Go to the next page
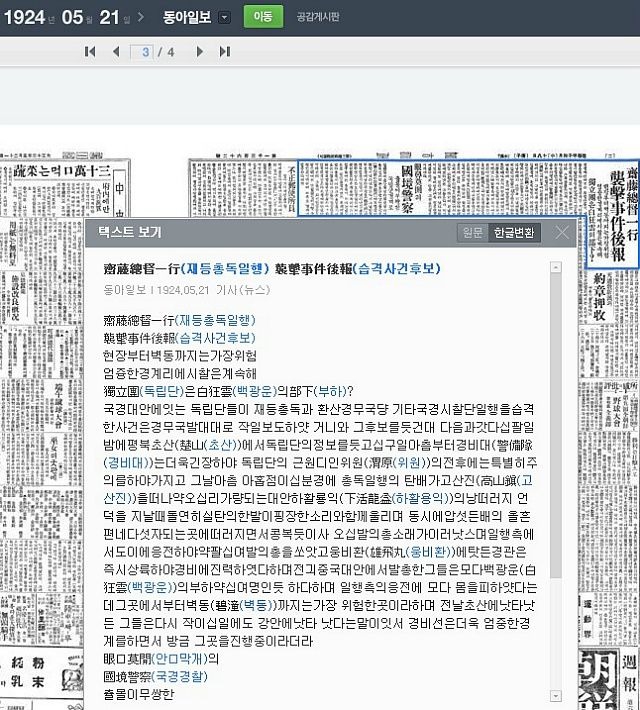This screenshot has width=640, height=710. [x=199, y=52]
